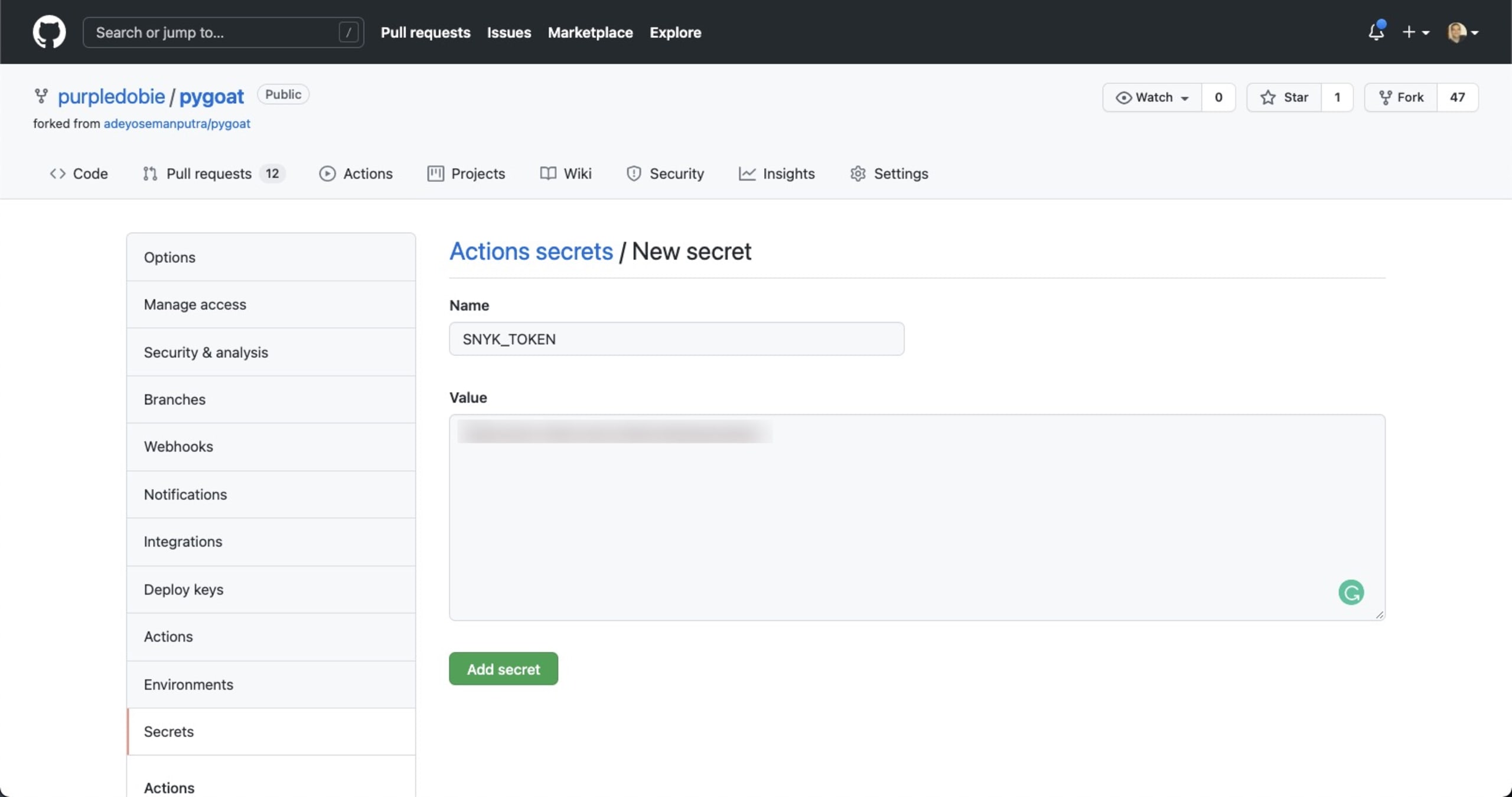Open the user avatar menu
This screenshot has height=797, width=1512.
tap(1462, 32)
